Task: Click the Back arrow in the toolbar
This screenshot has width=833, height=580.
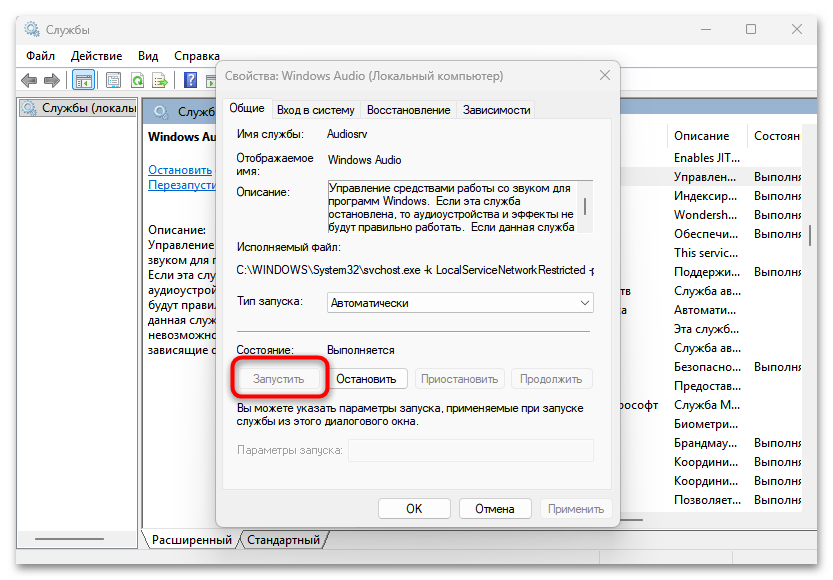Action: tap(29, 80)
